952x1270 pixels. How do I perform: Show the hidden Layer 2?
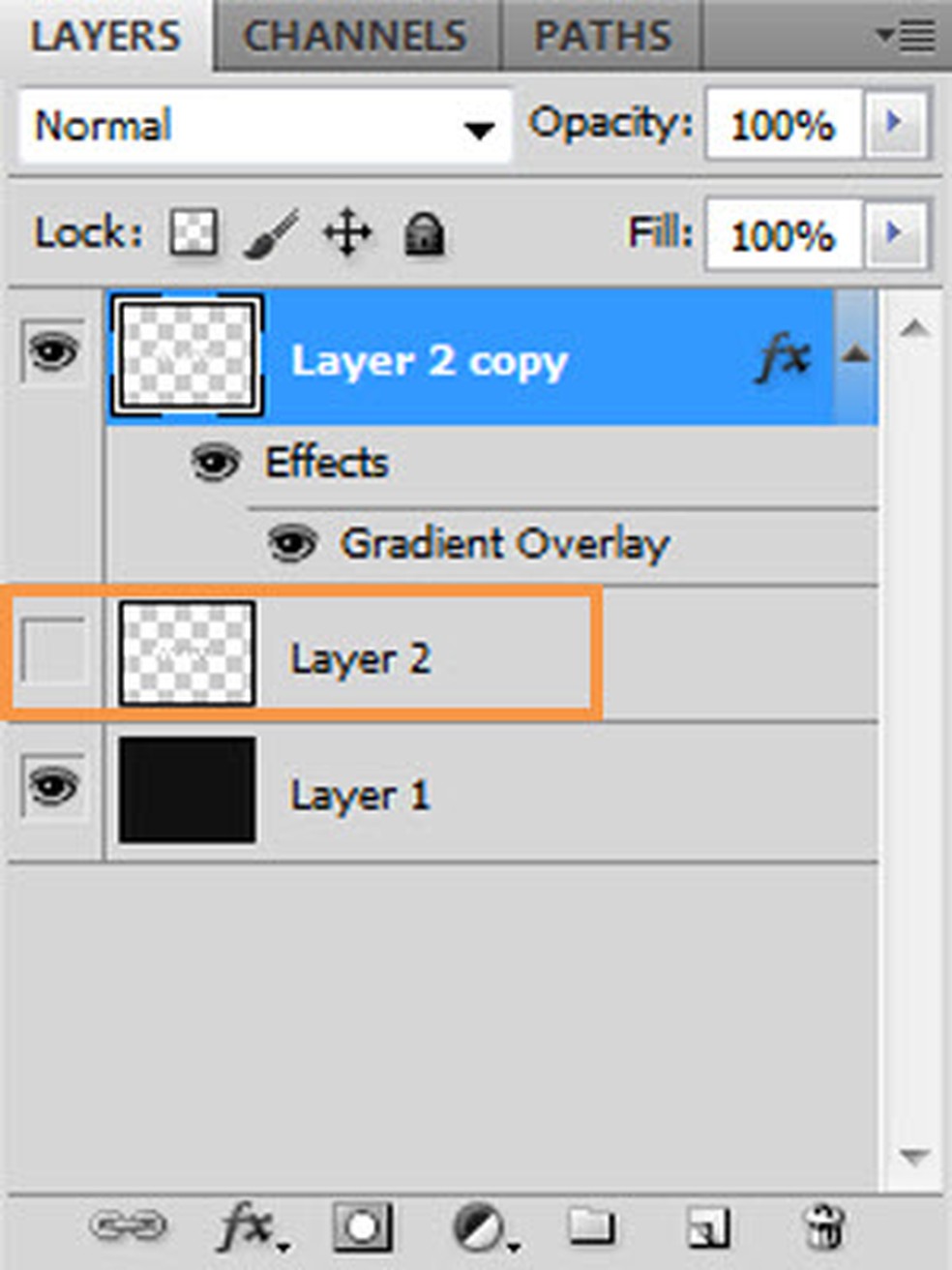(53, 654)
